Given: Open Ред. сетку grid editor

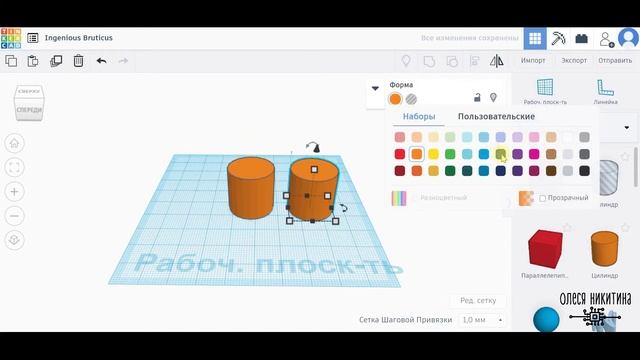Looking at the screenshot, I should [478, 301].
